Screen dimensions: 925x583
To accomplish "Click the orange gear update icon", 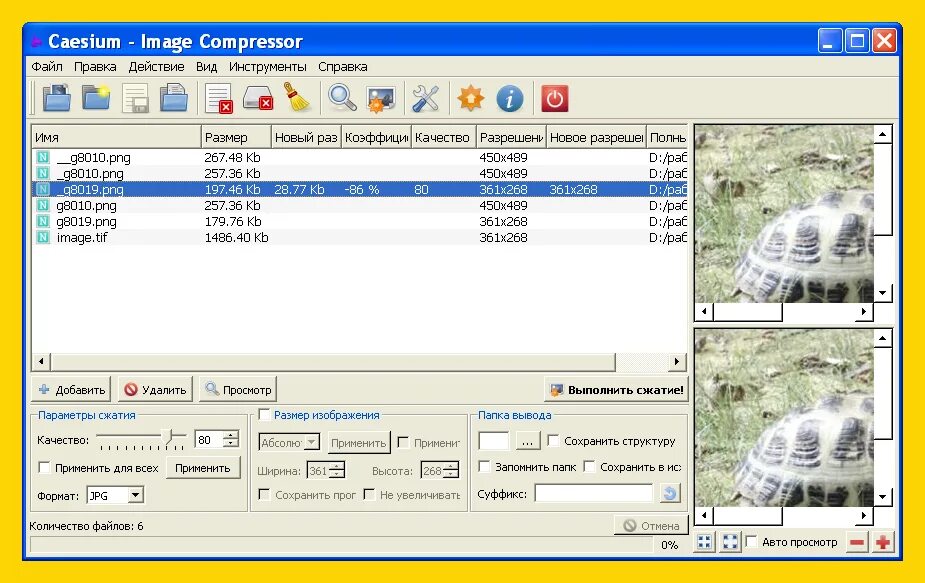I will tap(470, 98).
